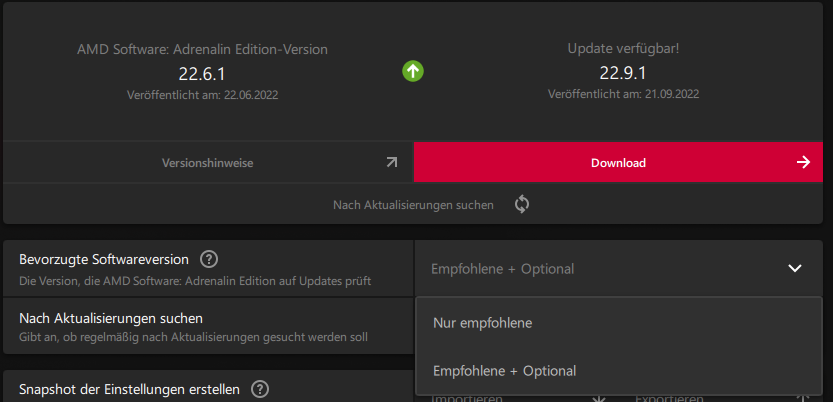Click the green update-available arrow icon
This screenshot has width=833, height=402.
[x=413, y=71]
